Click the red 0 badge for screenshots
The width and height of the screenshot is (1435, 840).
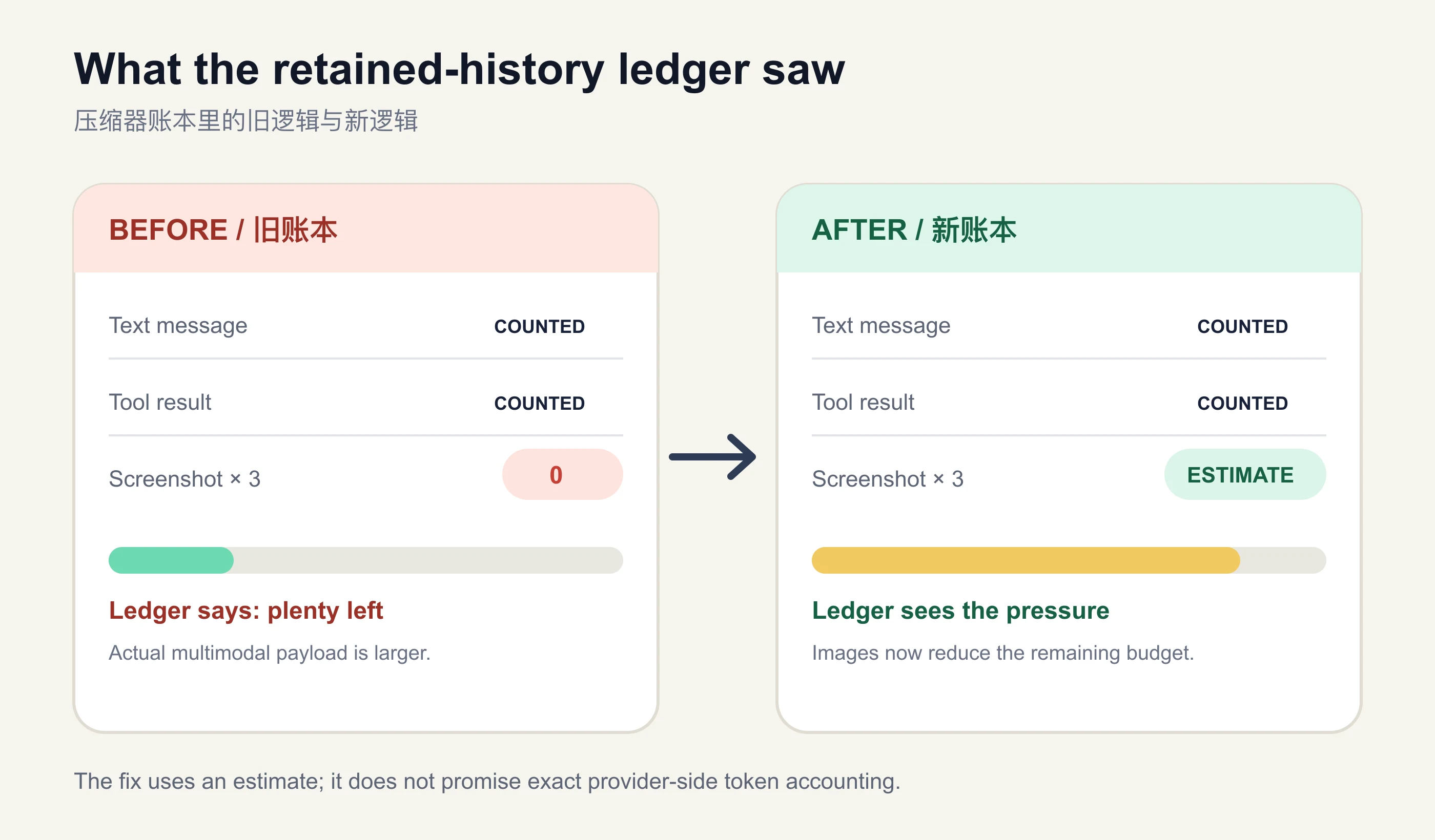[x=562, y=475]
